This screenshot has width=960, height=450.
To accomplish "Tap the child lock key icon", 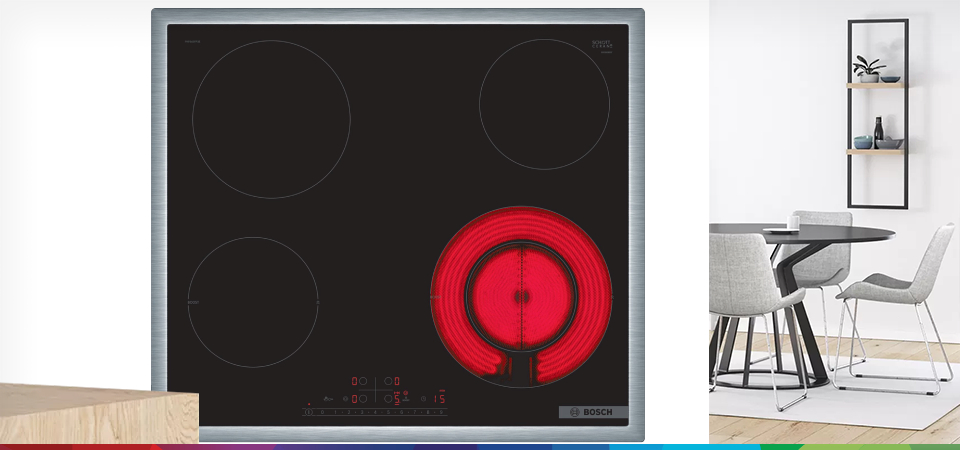I will point(329,398).
